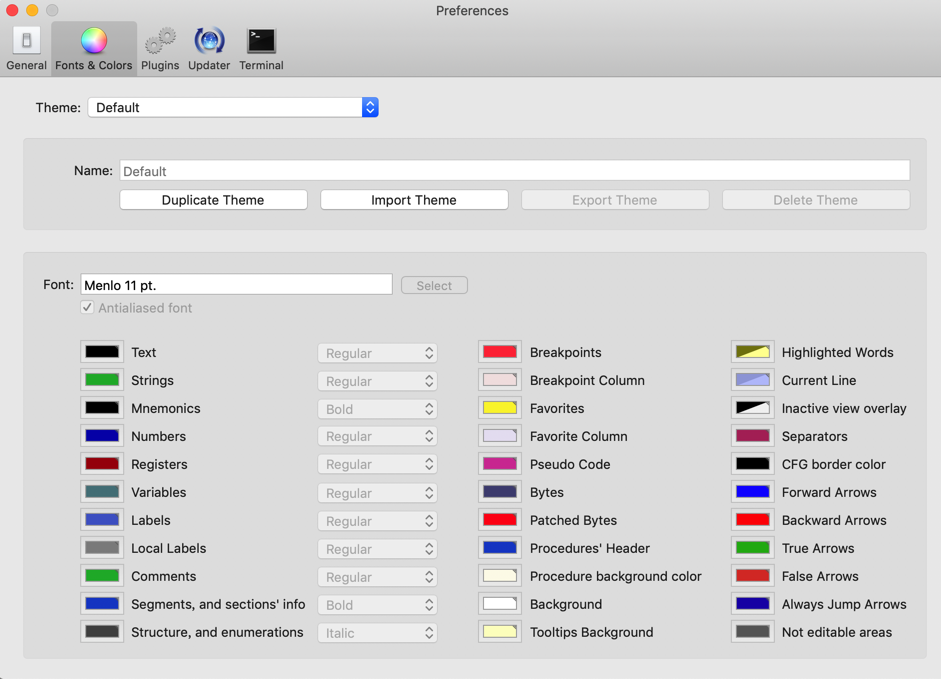Viewport: 941px width, 679px height.
Task: Toggle the Antialiased font checkbox
Action: coord(88,307)
